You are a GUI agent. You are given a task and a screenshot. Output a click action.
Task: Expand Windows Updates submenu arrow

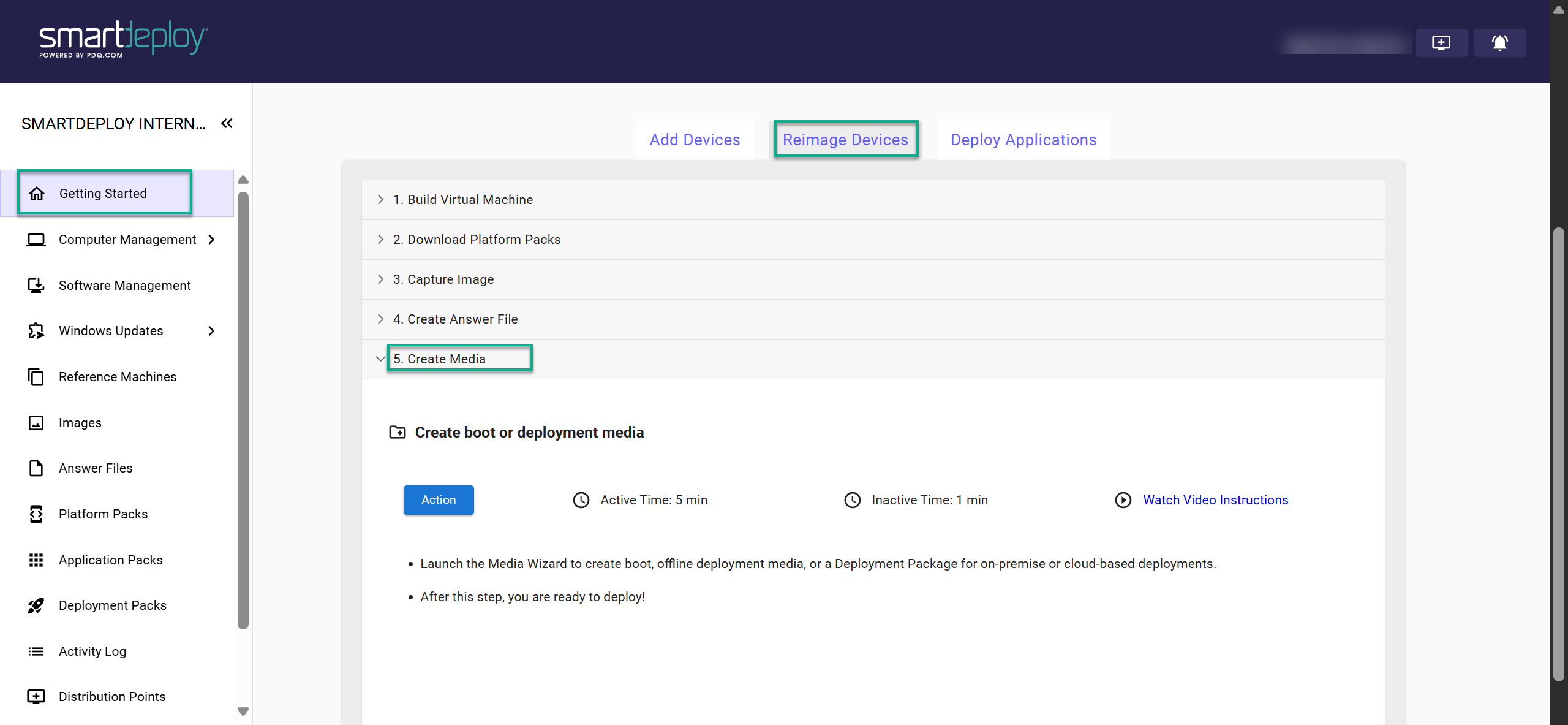[x=212, y=331]
